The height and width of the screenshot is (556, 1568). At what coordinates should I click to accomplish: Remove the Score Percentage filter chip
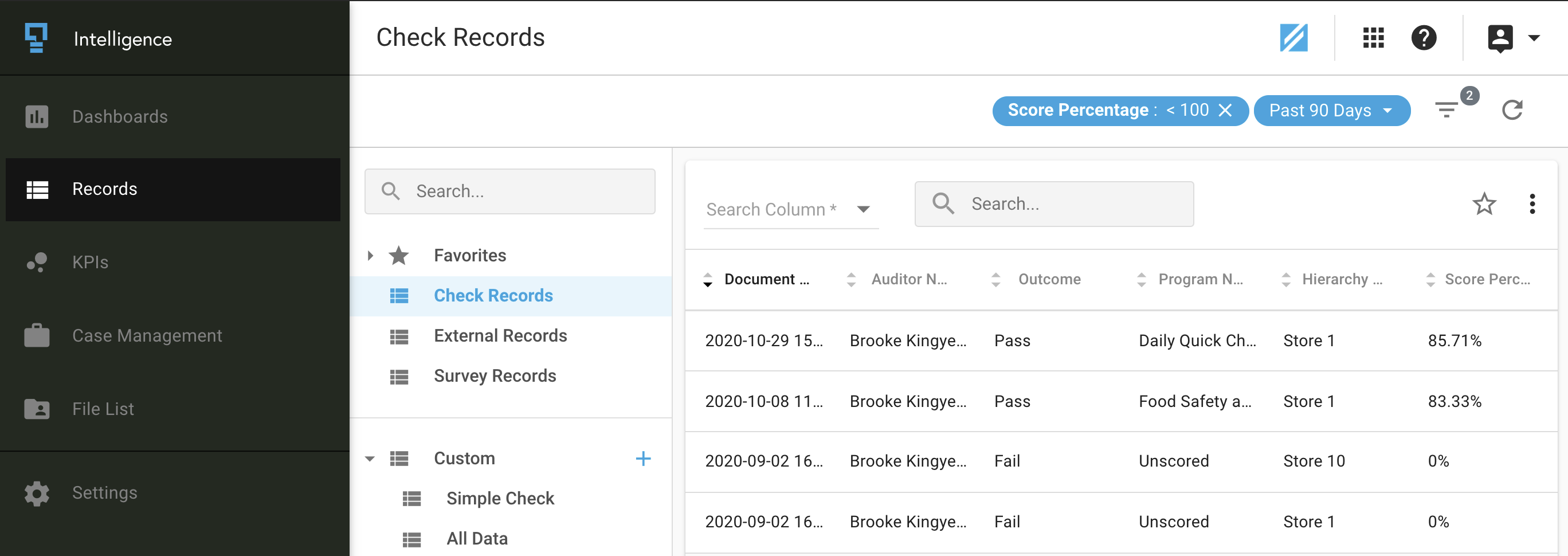pos(1225,110)
